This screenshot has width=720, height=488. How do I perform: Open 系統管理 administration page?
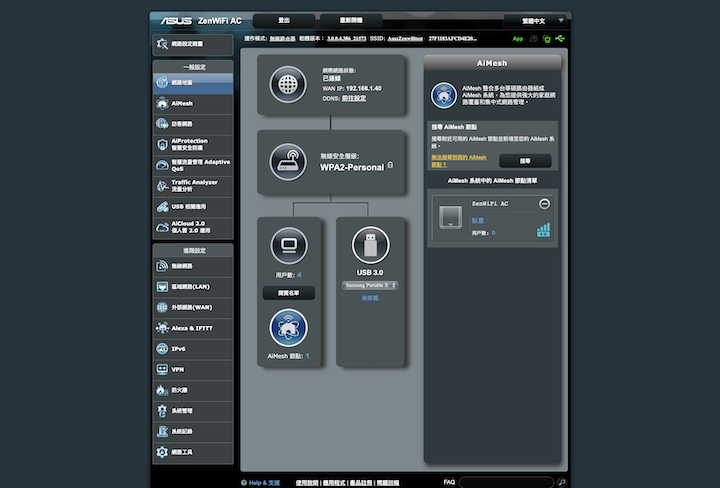(193, 411)
